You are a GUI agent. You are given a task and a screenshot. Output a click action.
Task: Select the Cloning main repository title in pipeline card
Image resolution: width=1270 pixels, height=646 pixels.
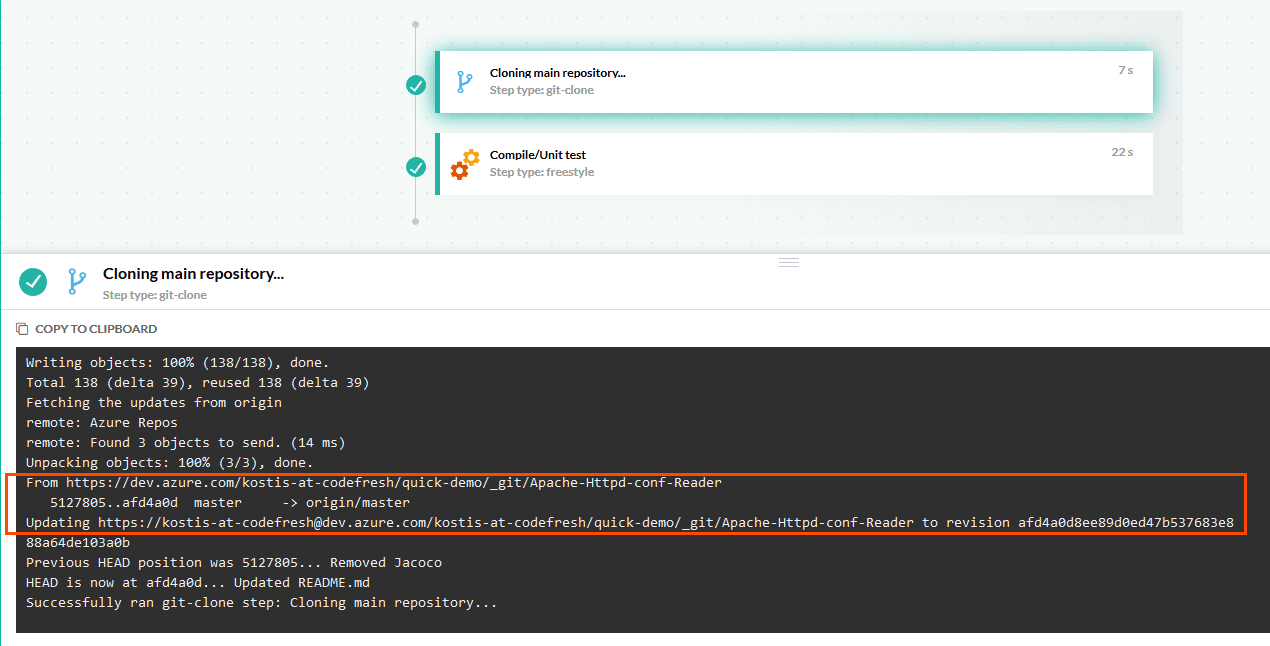tap(557, 73)
